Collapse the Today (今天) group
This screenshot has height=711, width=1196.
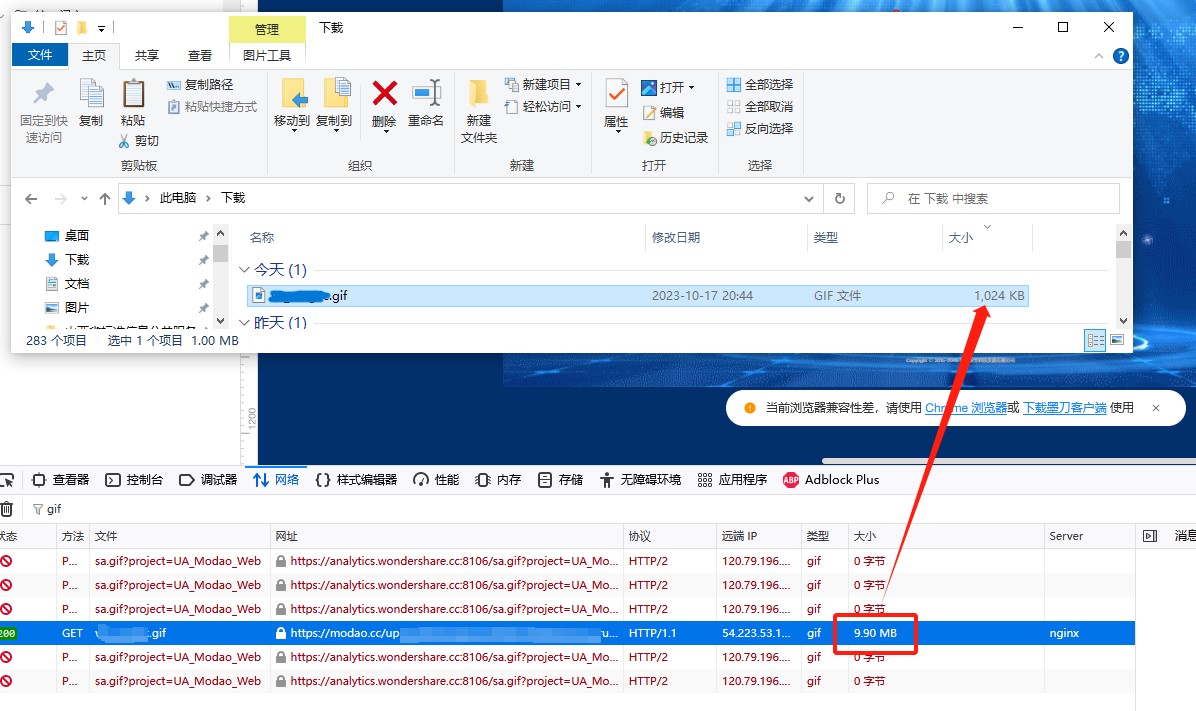pos(244,270)
